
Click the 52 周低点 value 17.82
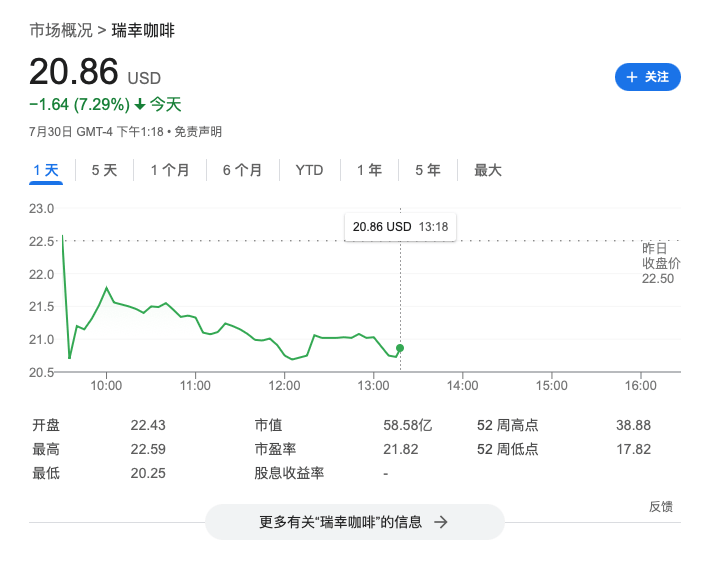[633, 449]
